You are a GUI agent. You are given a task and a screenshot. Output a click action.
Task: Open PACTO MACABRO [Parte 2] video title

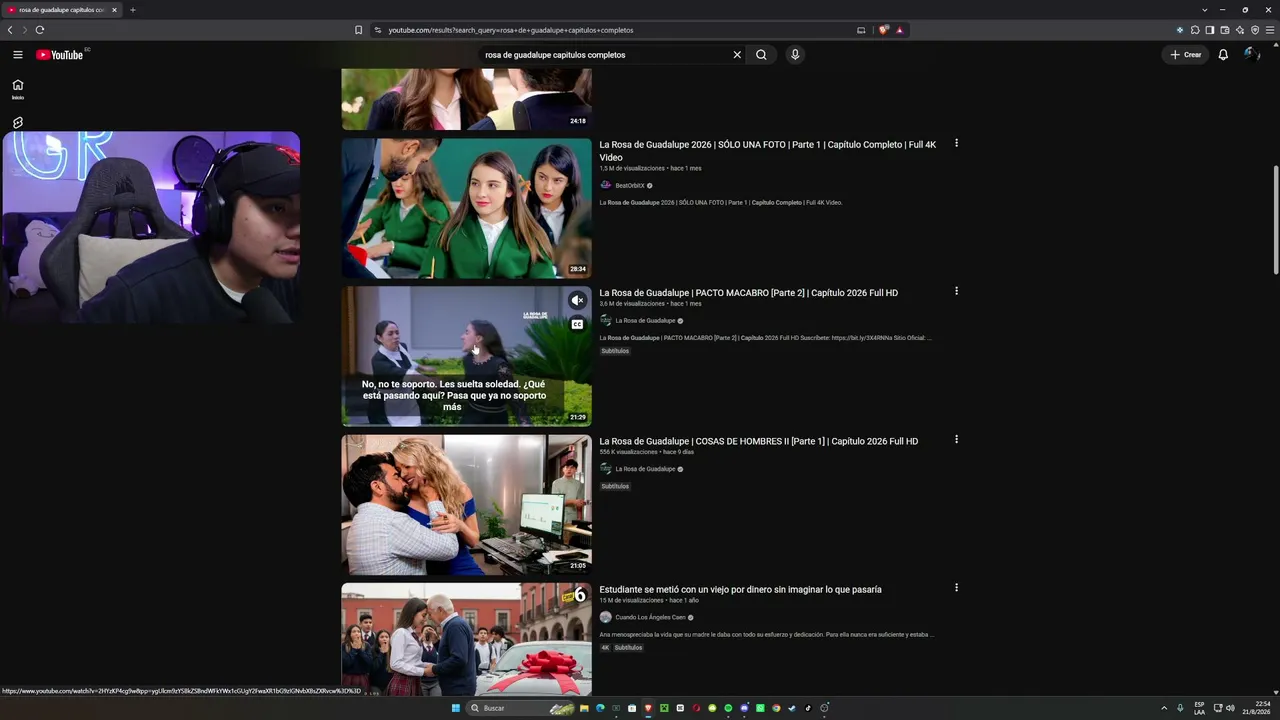[x=749, y=293]
